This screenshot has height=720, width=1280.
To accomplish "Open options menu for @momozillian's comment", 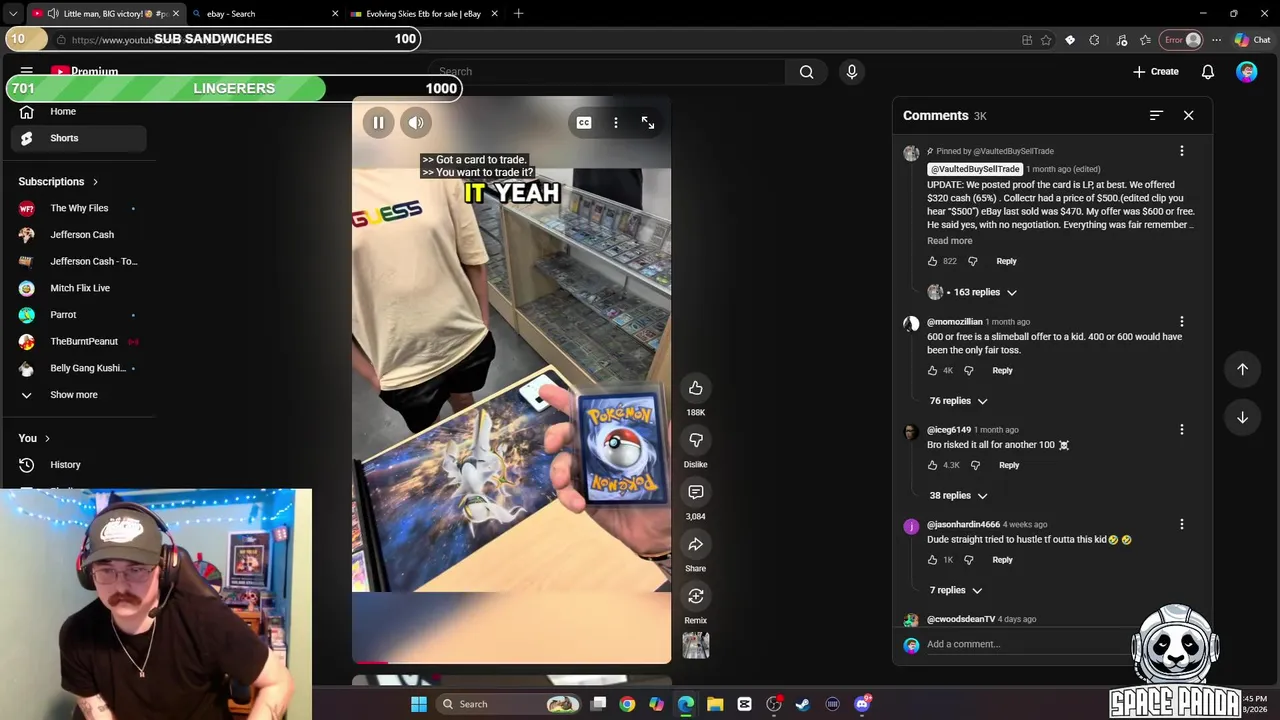I will [1181, 322].
